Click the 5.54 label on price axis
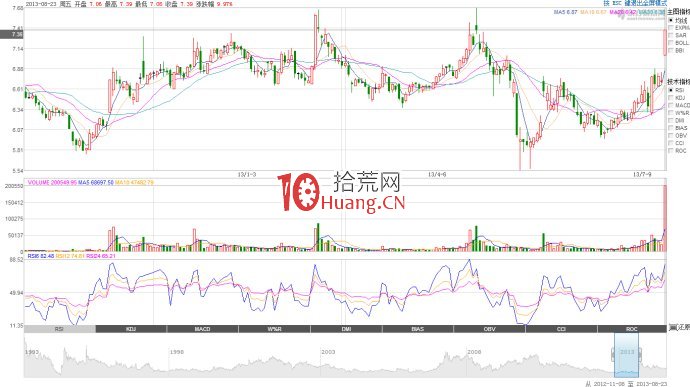Viewport: 690px width, 387px height. pyautogui.click(x=18, y=170)
